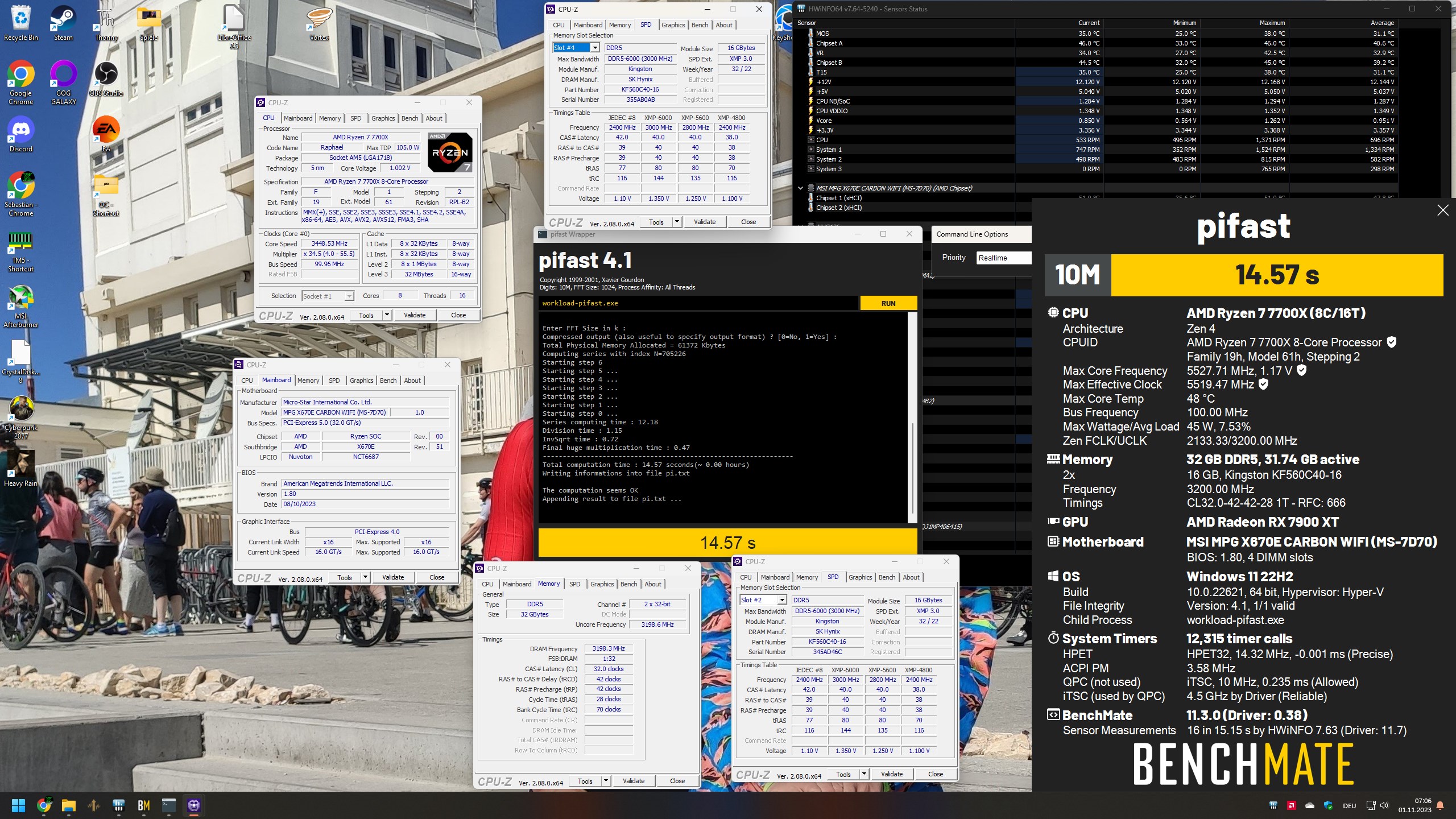This screenshot has height=819, width=1456.
Task: Switch to CPU-Z taskbar icon
Action: [x=194, y=805]
